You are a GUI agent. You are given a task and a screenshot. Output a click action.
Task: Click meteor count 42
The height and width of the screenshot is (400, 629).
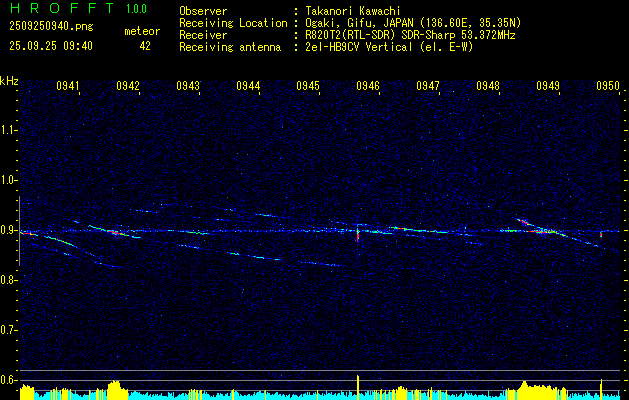tap(145, 46)
